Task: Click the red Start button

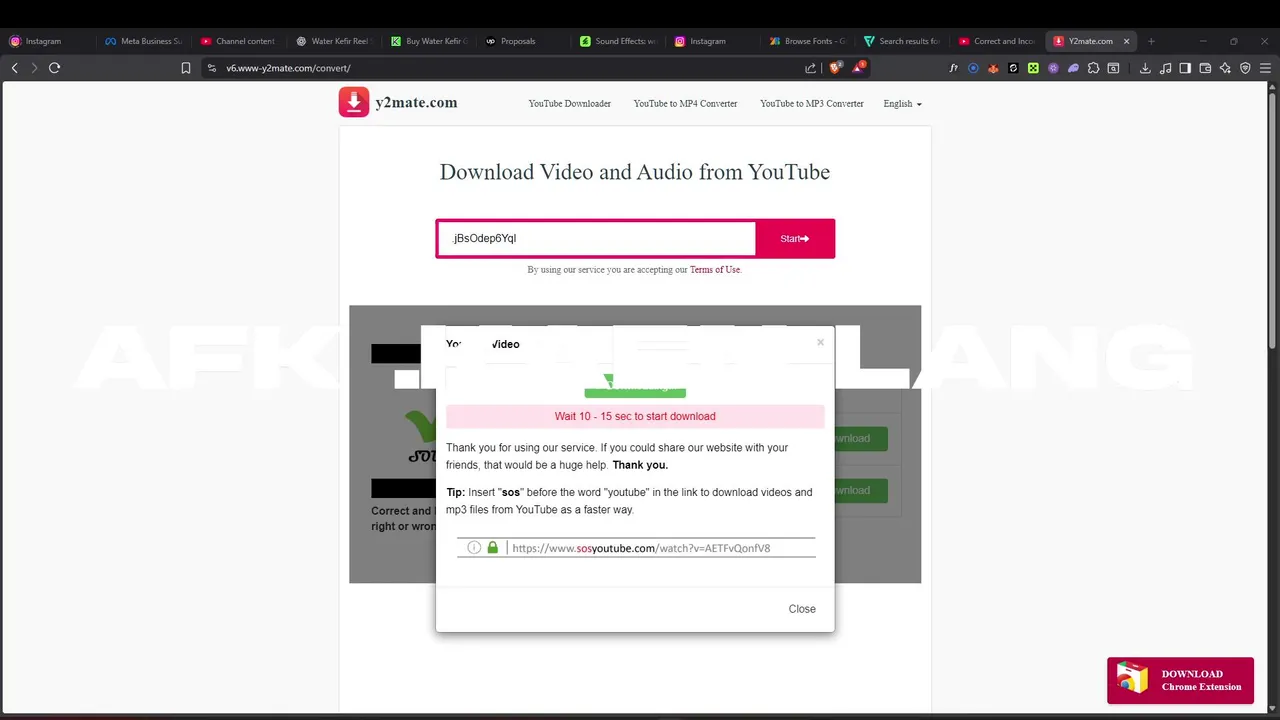Action: point(795,239)
